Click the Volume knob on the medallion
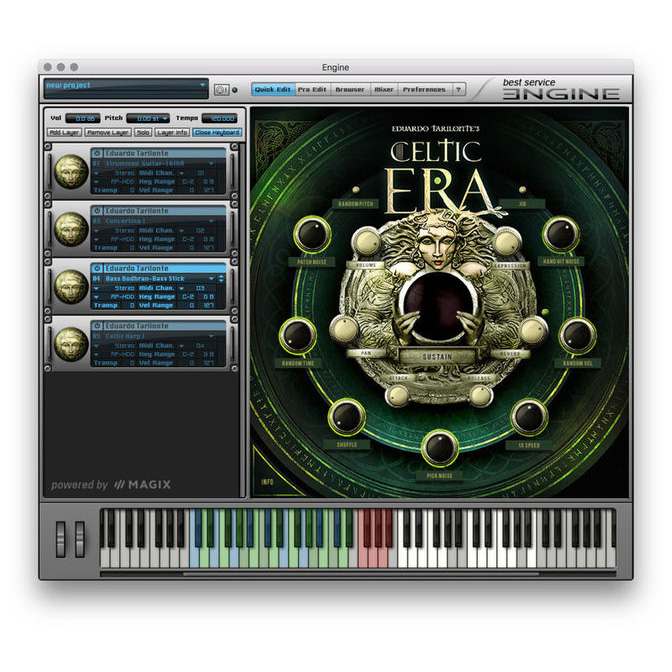The image size is (672, 672). [x=366, y=243]
